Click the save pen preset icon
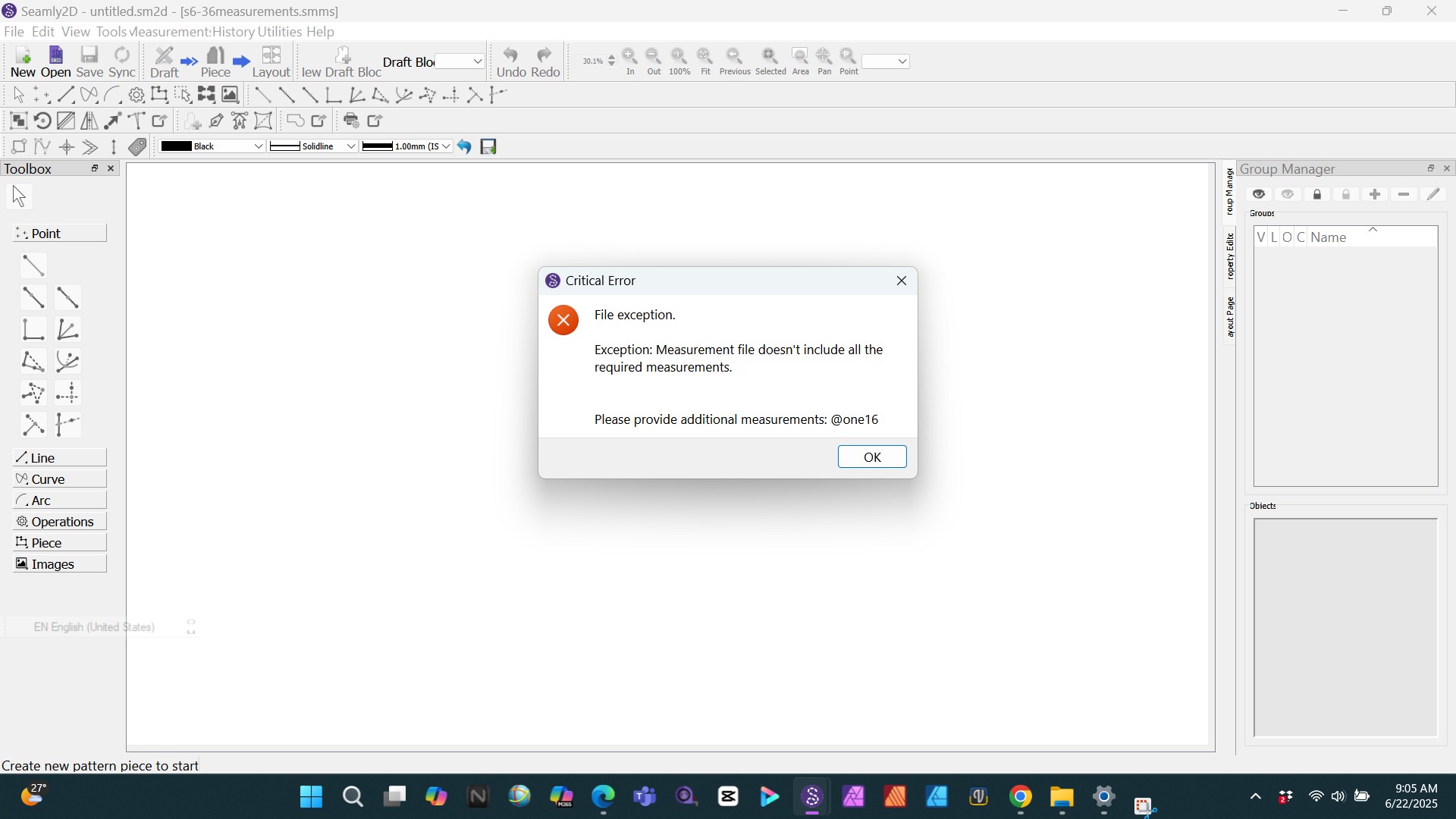 coord(489,146)
